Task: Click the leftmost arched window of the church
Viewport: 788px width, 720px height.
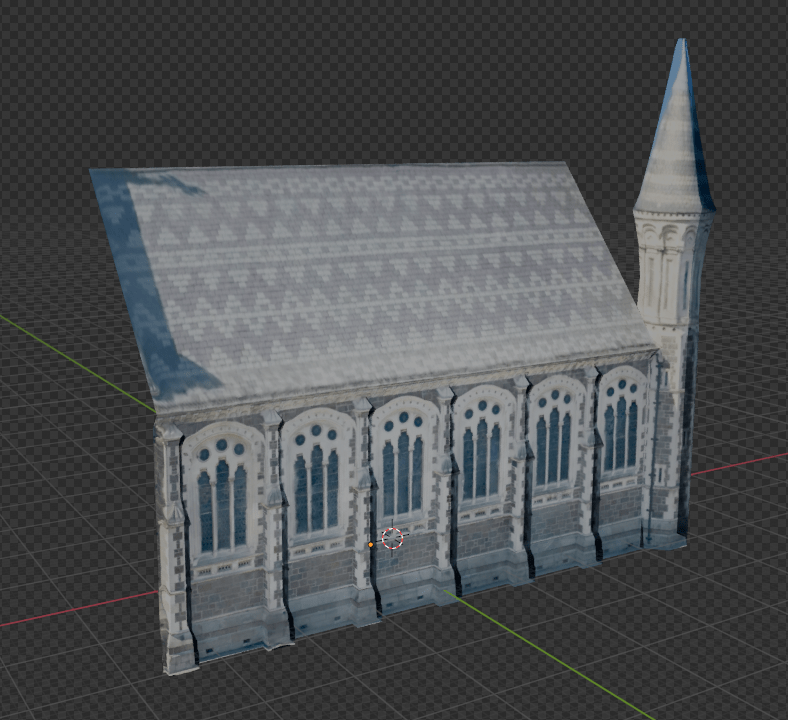Action: (x=222, y=490)
